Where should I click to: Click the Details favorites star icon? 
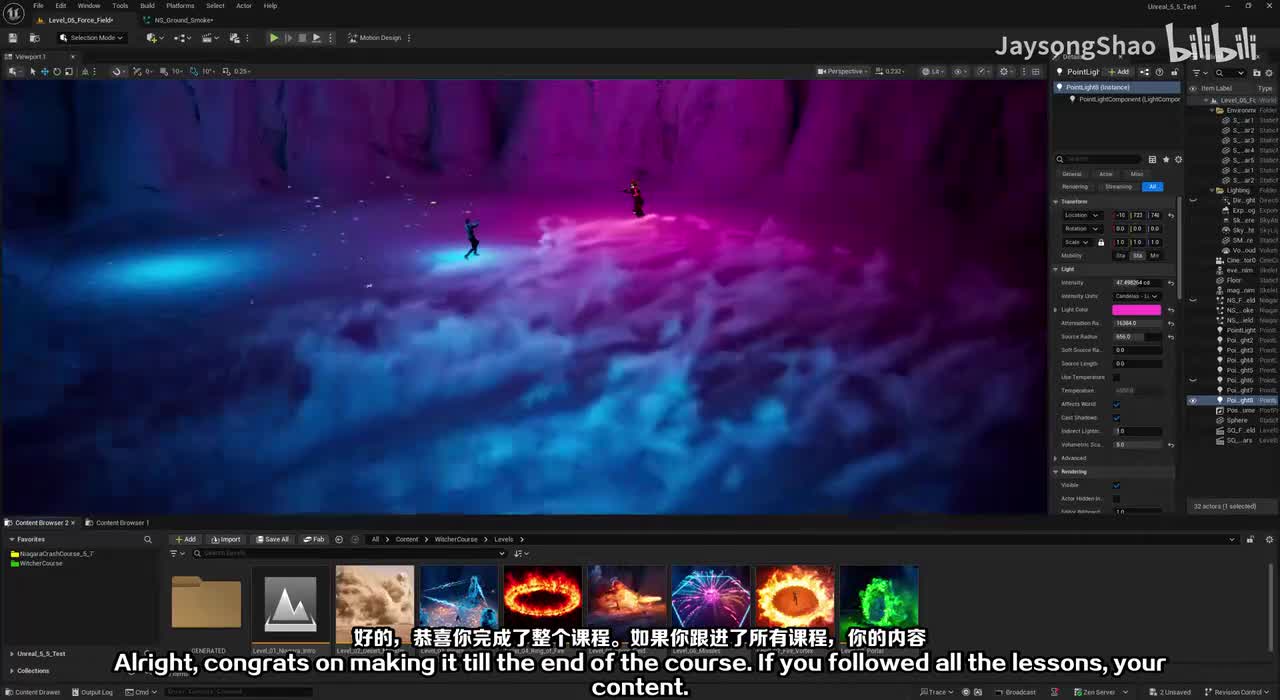[x=1165, y=159]
